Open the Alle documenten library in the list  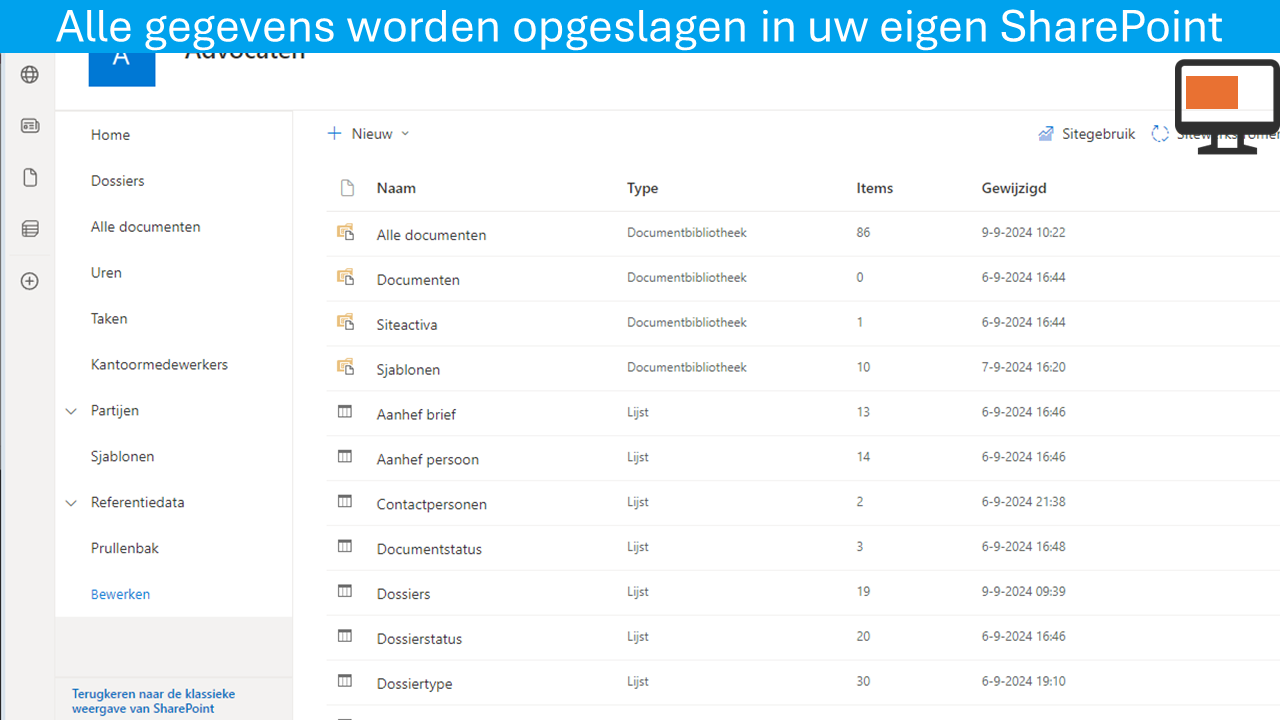431,235
